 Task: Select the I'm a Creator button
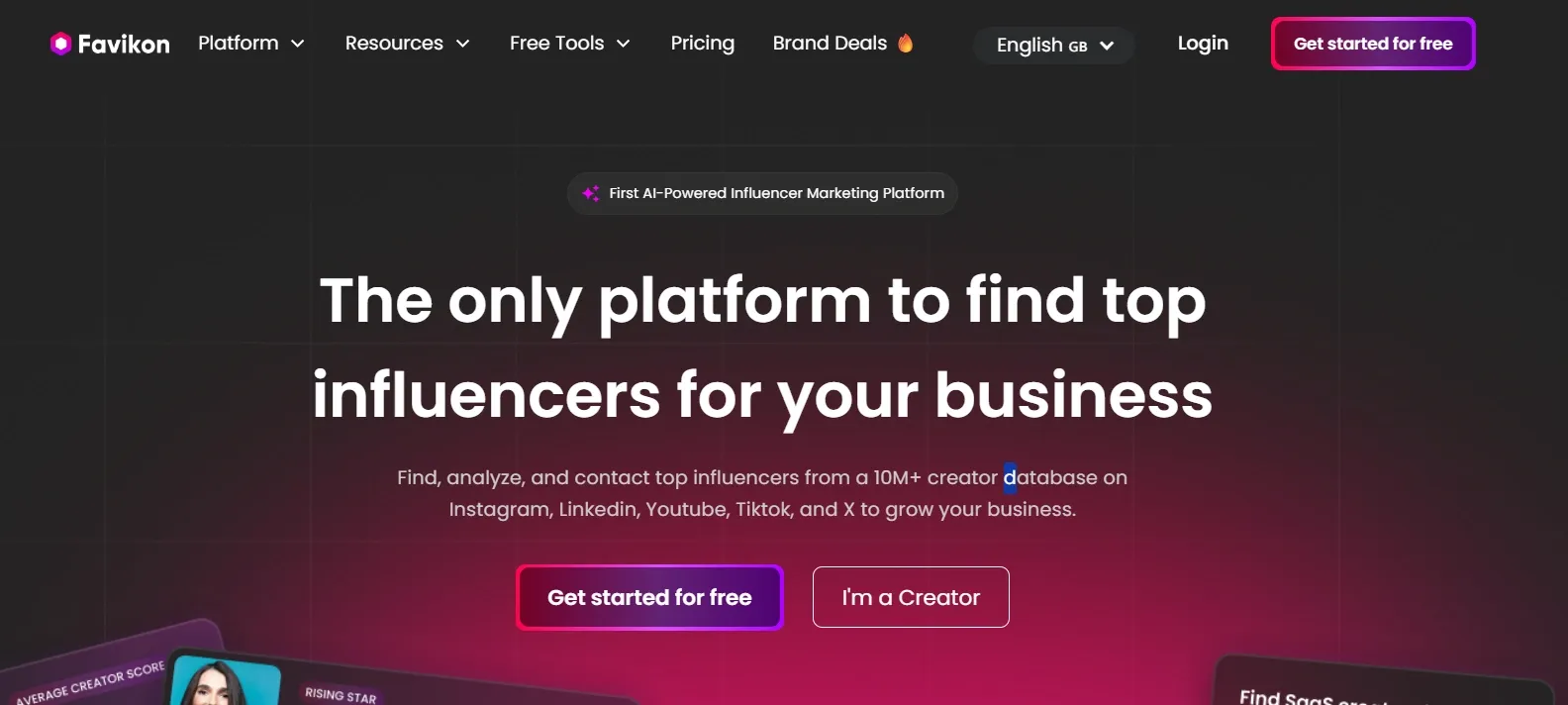(911, 597)
